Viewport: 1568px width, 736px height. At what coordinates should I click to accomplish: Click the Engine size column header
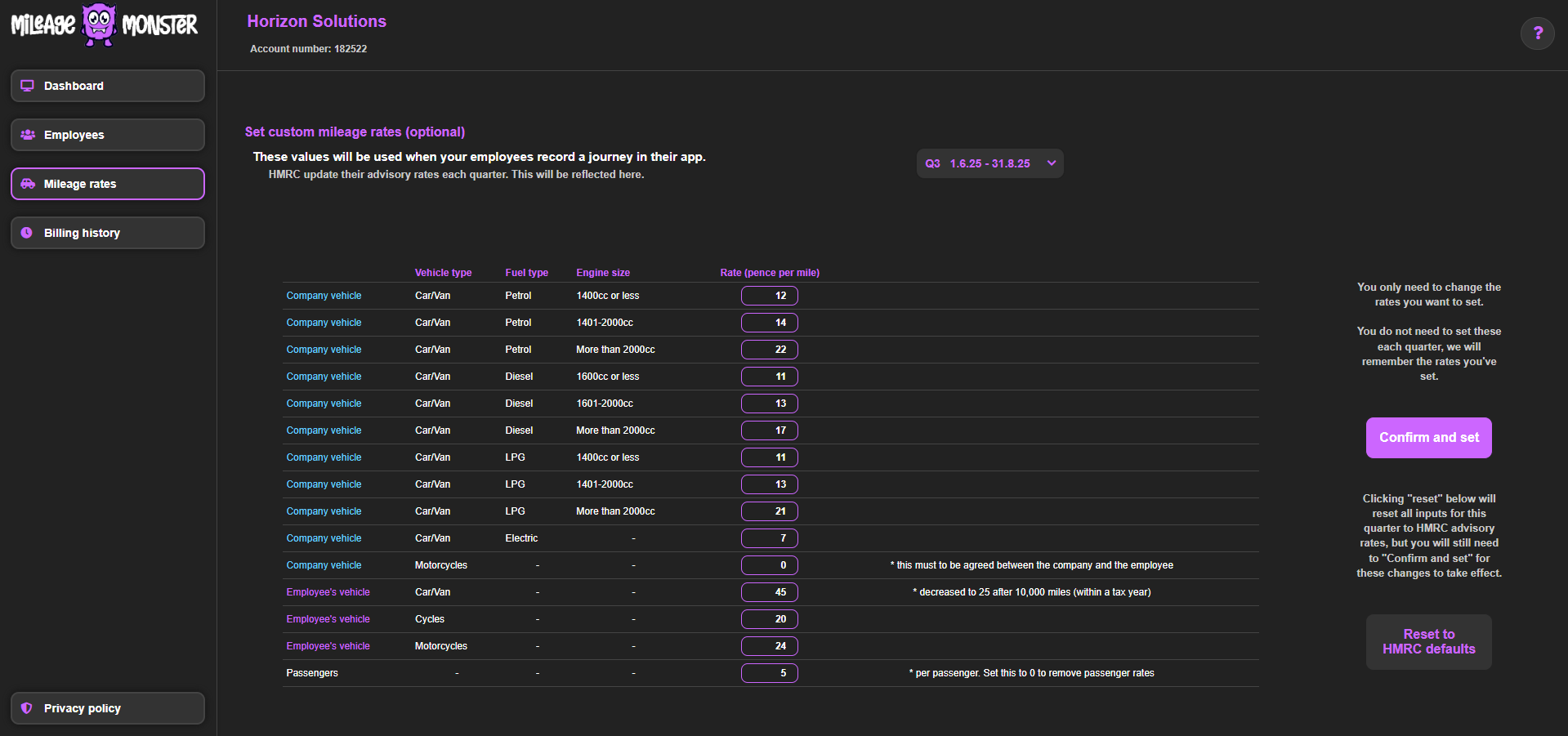tap(603, 273)
